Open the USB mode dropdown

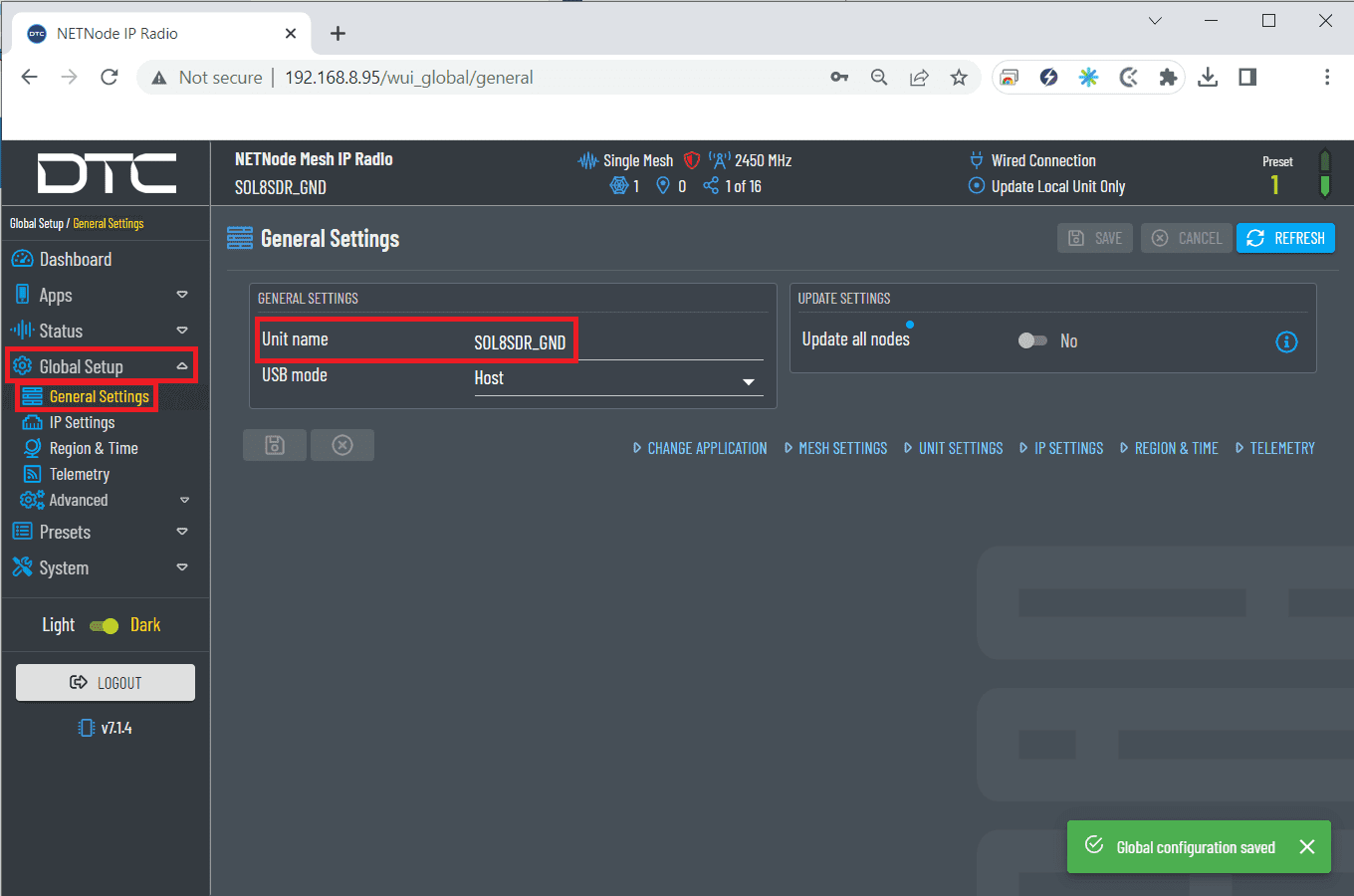pyautogui.click(x=617, y=379)
